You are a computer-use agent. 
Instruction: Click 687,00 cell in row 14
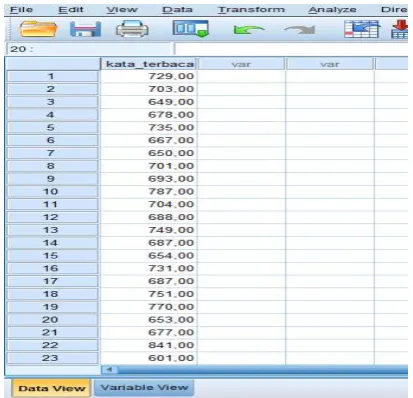point(149,243)
